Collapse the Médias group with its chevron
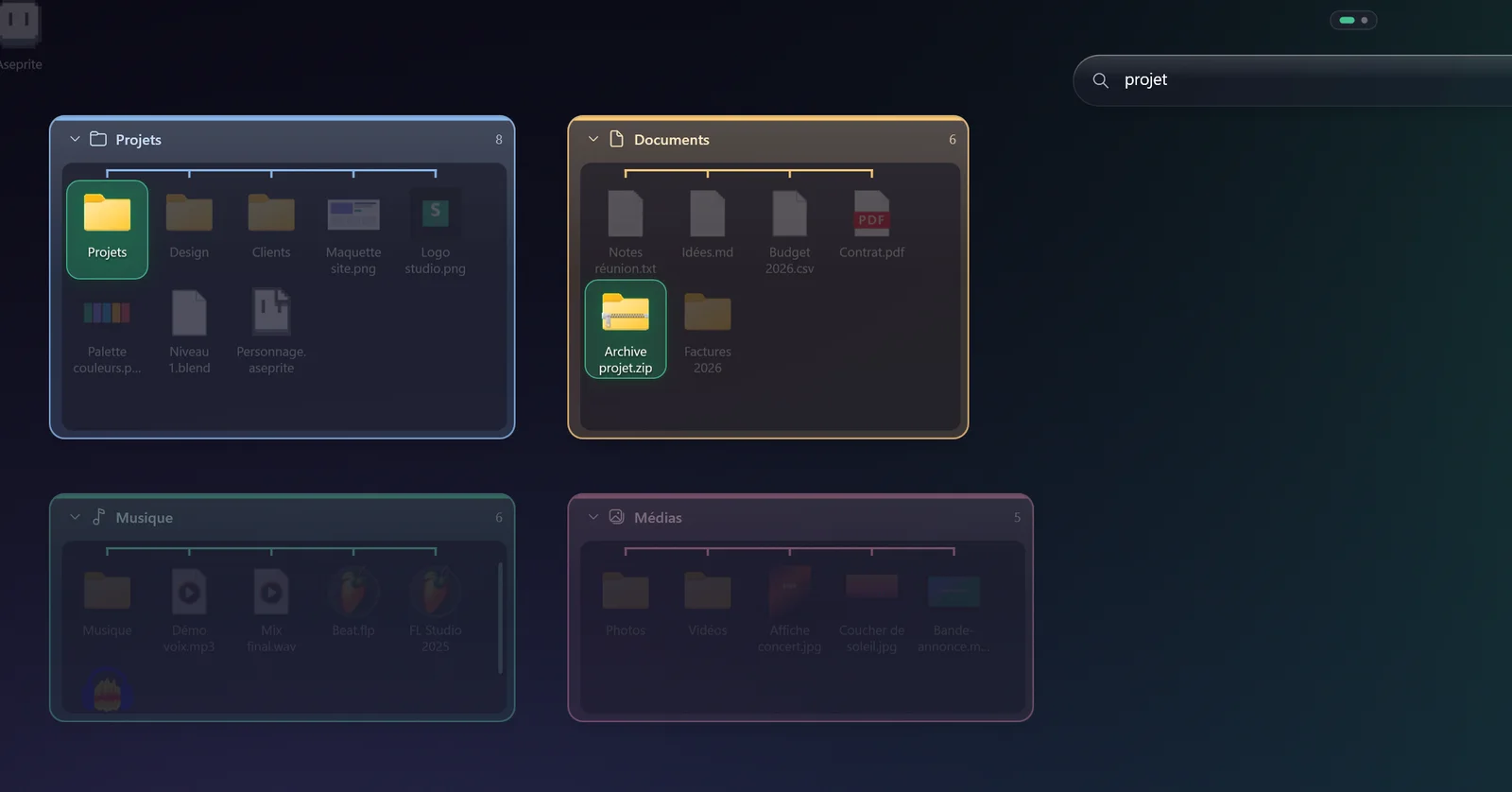The height and width of the screenshot is (792, 1512). point(593,517)
